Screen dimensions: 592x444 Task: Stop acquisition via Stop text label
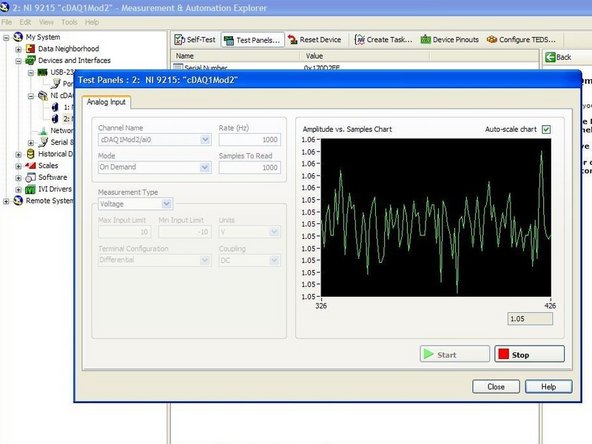tap(520, 355)
